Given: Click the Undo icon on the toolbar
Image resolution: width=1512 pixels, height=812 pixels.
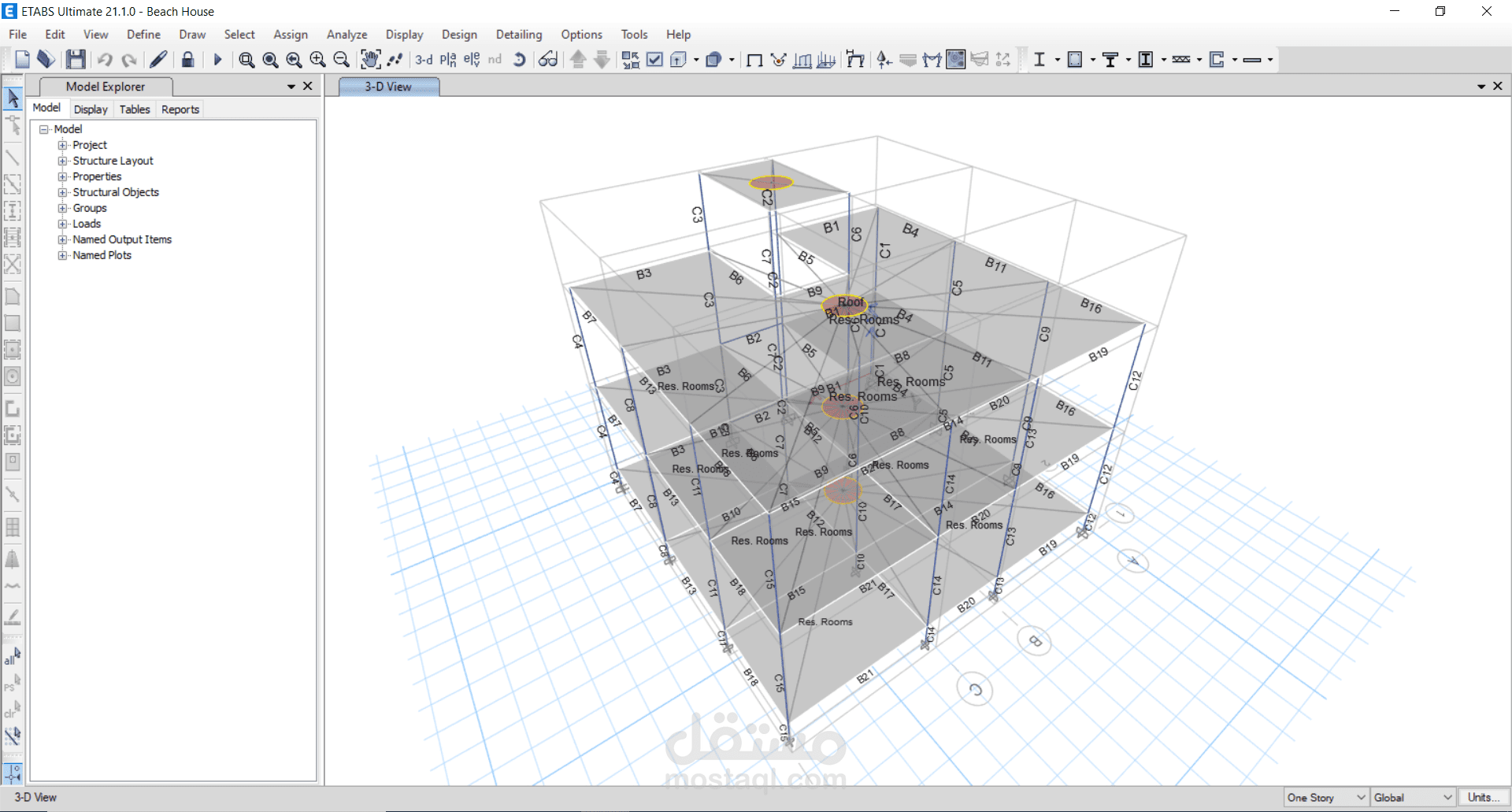Looking at the screenshot, I should [x=104, y=60].
